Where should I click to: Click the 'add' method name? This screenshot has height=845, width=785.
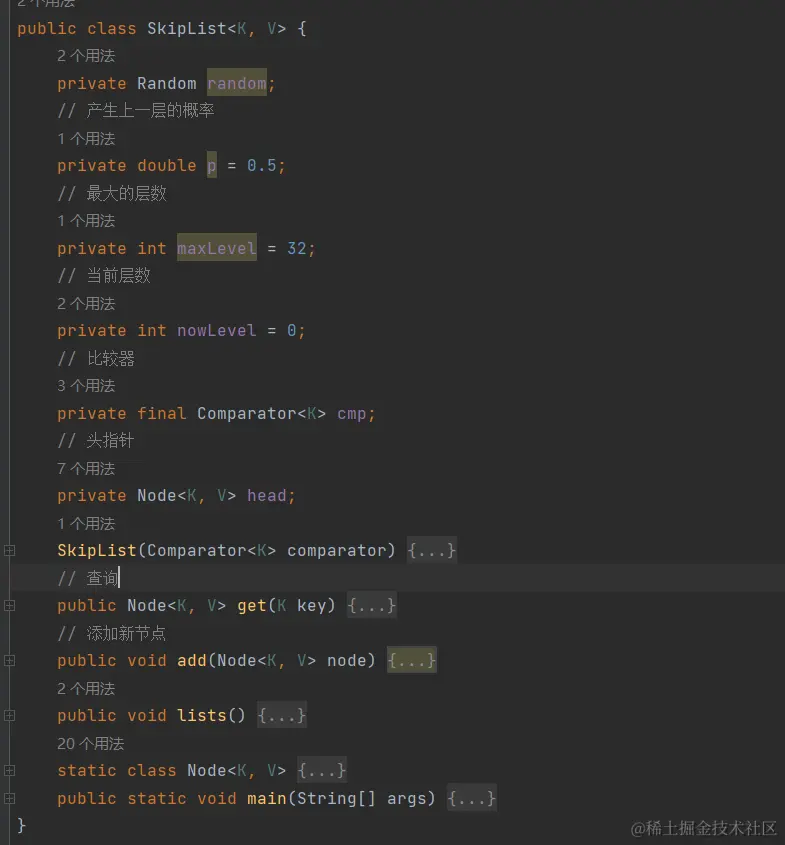[192, 661]
